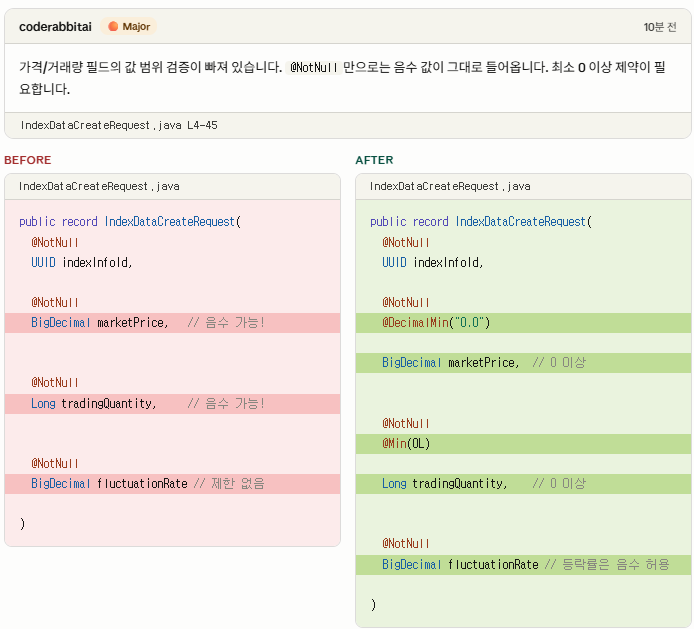Click the review comment body text
The height and width of the screenshot is (629, 694).
(x=342, y=77)
